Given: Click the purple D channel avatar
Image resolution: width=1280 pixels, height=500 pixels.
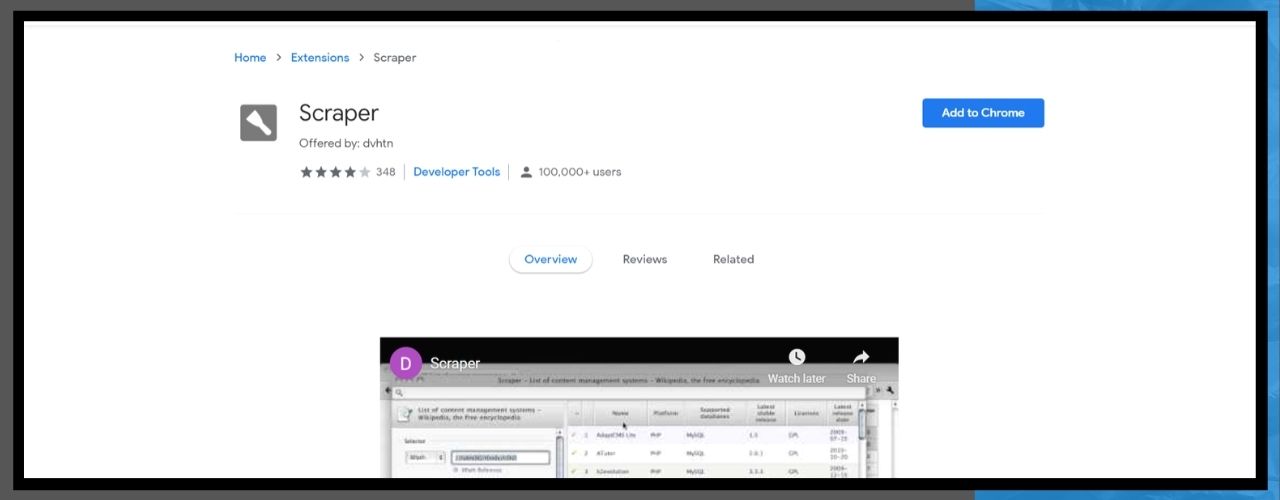Looking at the screenshot, I should [405, 363].
